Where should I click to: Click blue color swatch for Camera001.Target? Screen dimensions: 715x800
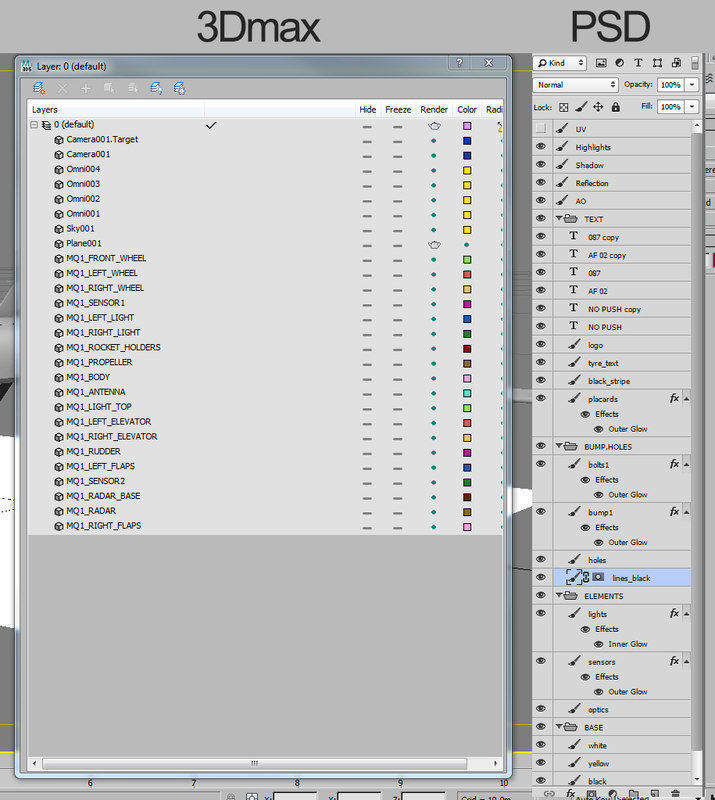(467, 141)
